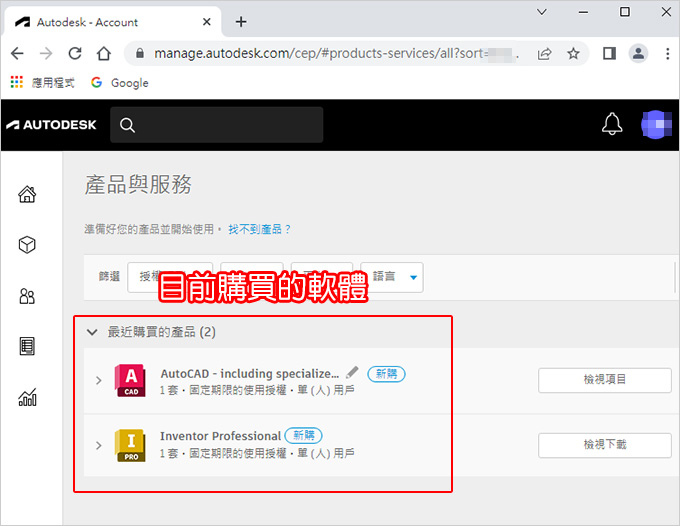
Task: Click the Inventor Professional product icon
Action: coord(130,445)
